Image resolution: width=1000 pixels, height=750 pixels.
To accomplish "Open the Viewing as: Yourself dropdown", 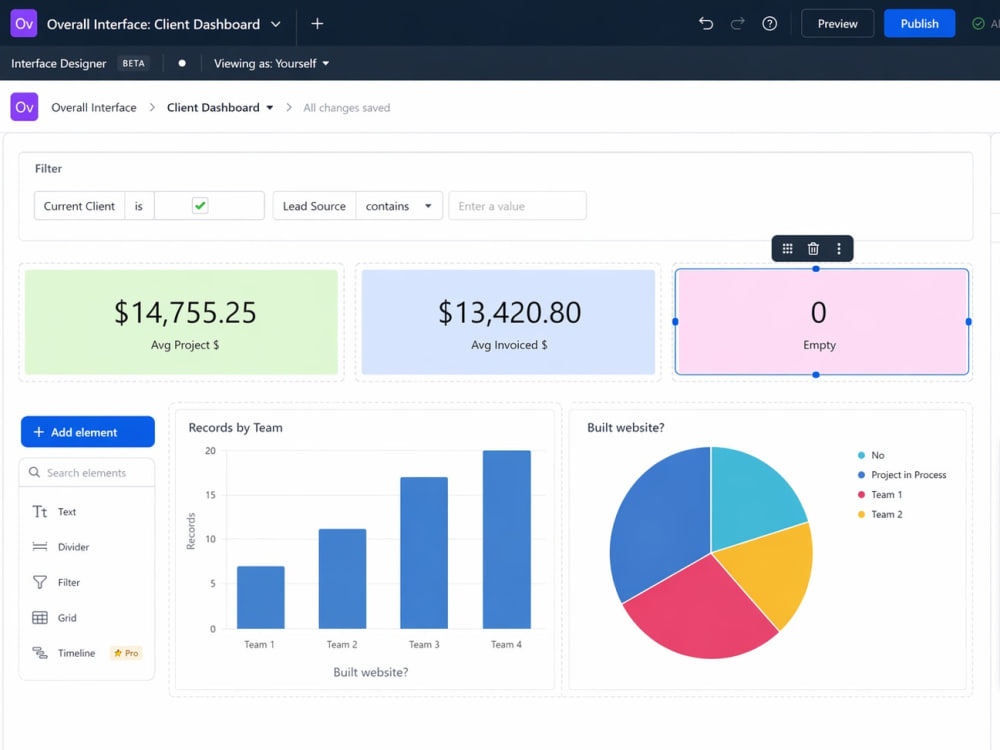I will click(x=271, y=63).
